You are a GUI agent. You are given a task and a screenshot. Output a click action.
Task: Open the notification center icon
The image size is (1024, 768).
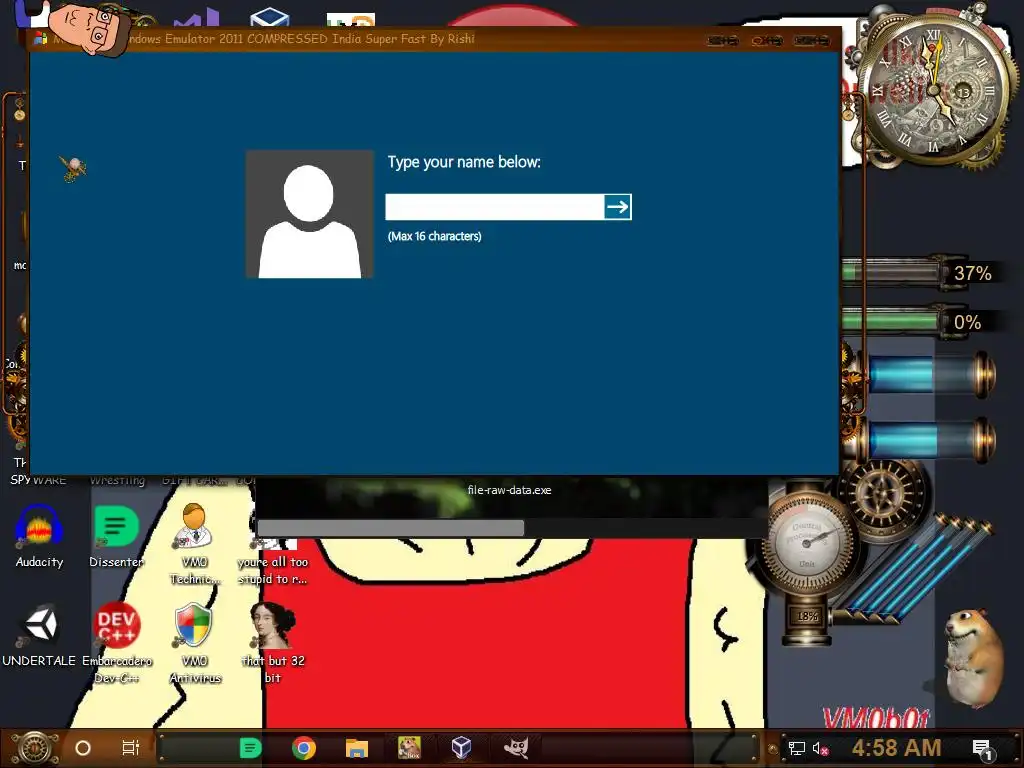click(982, 750)
